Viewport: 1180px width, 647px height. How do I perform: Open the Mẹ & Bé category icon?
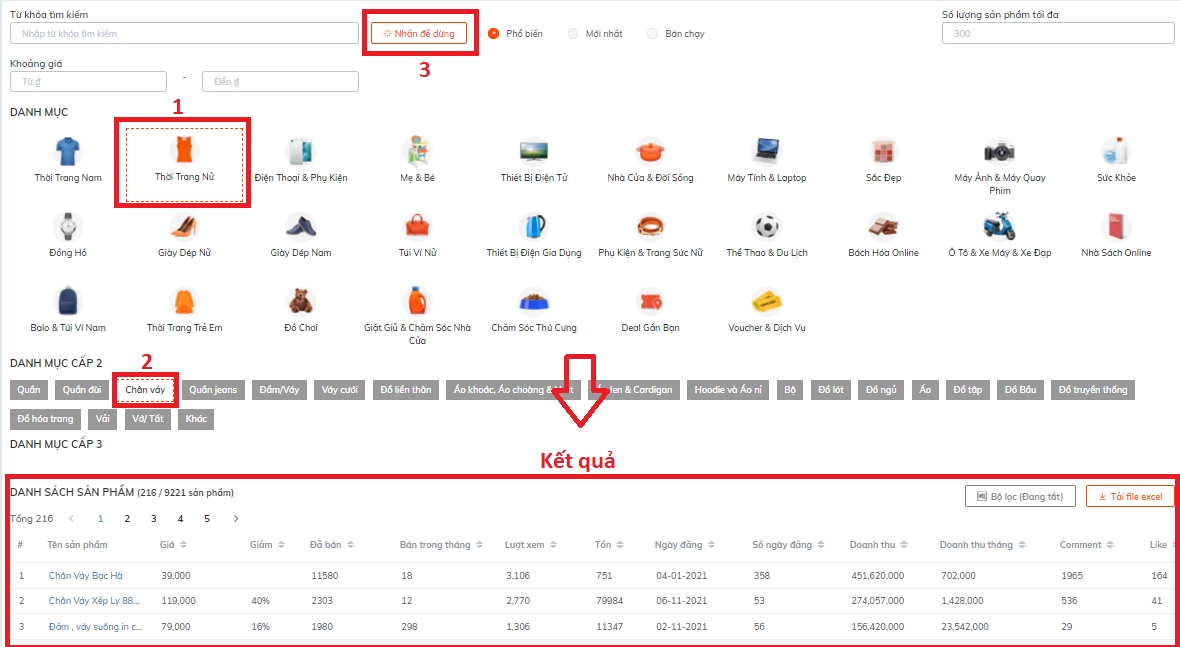tap(417, 152)
